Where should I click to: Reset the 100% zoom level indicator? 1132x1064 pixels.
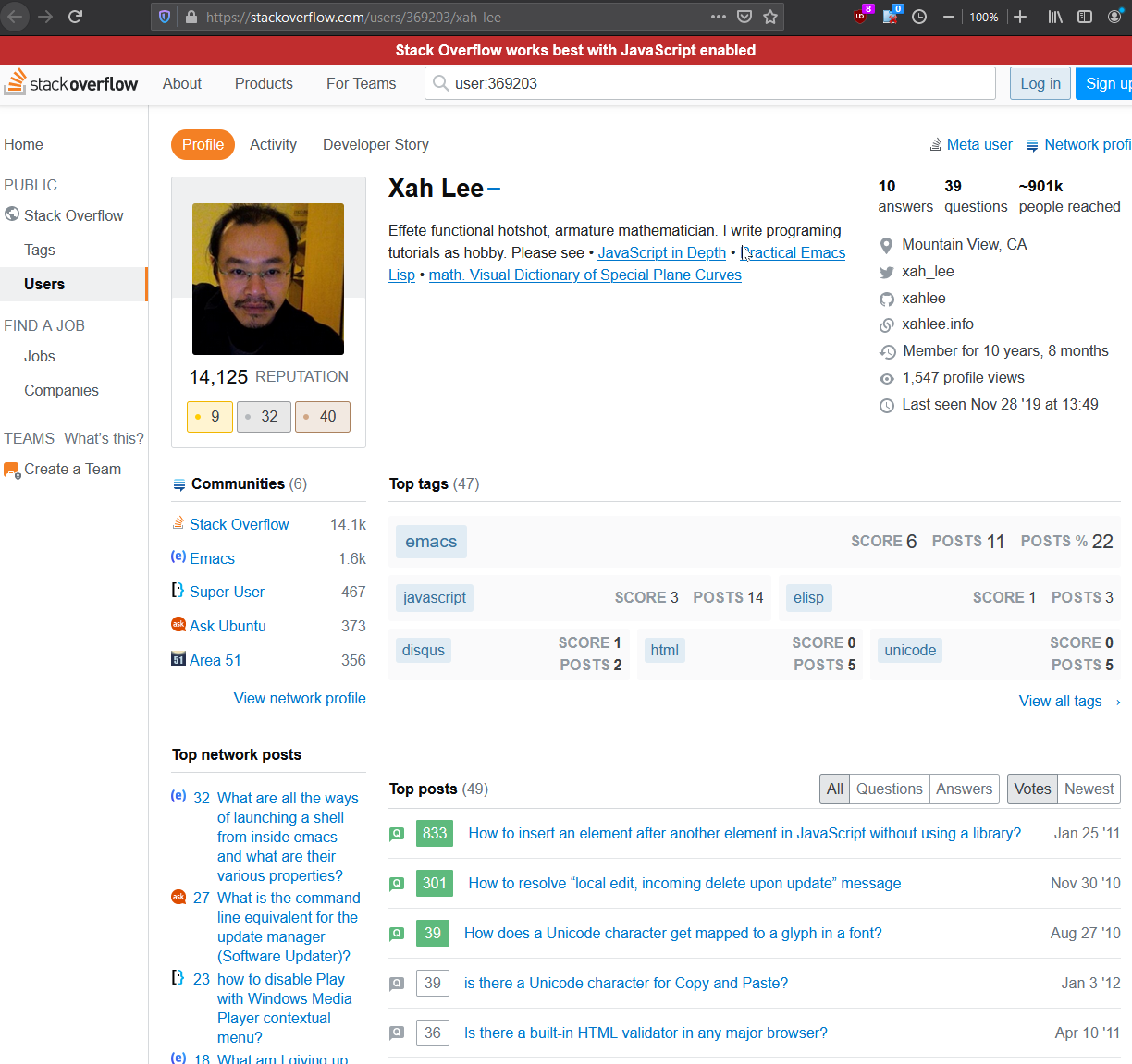(x=984, y=17)
